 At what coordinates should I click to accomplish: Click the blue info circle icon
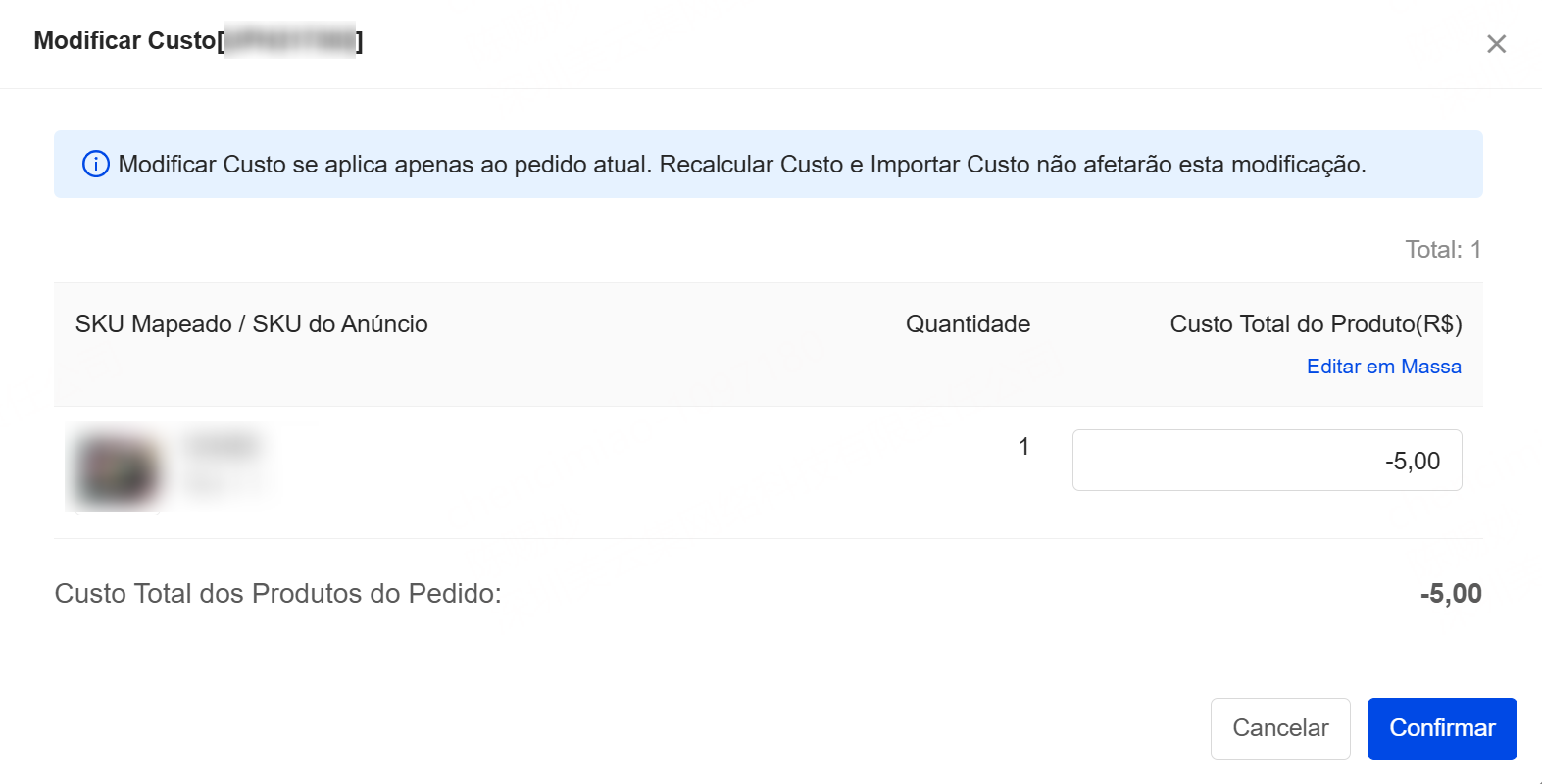coord(95,164)
